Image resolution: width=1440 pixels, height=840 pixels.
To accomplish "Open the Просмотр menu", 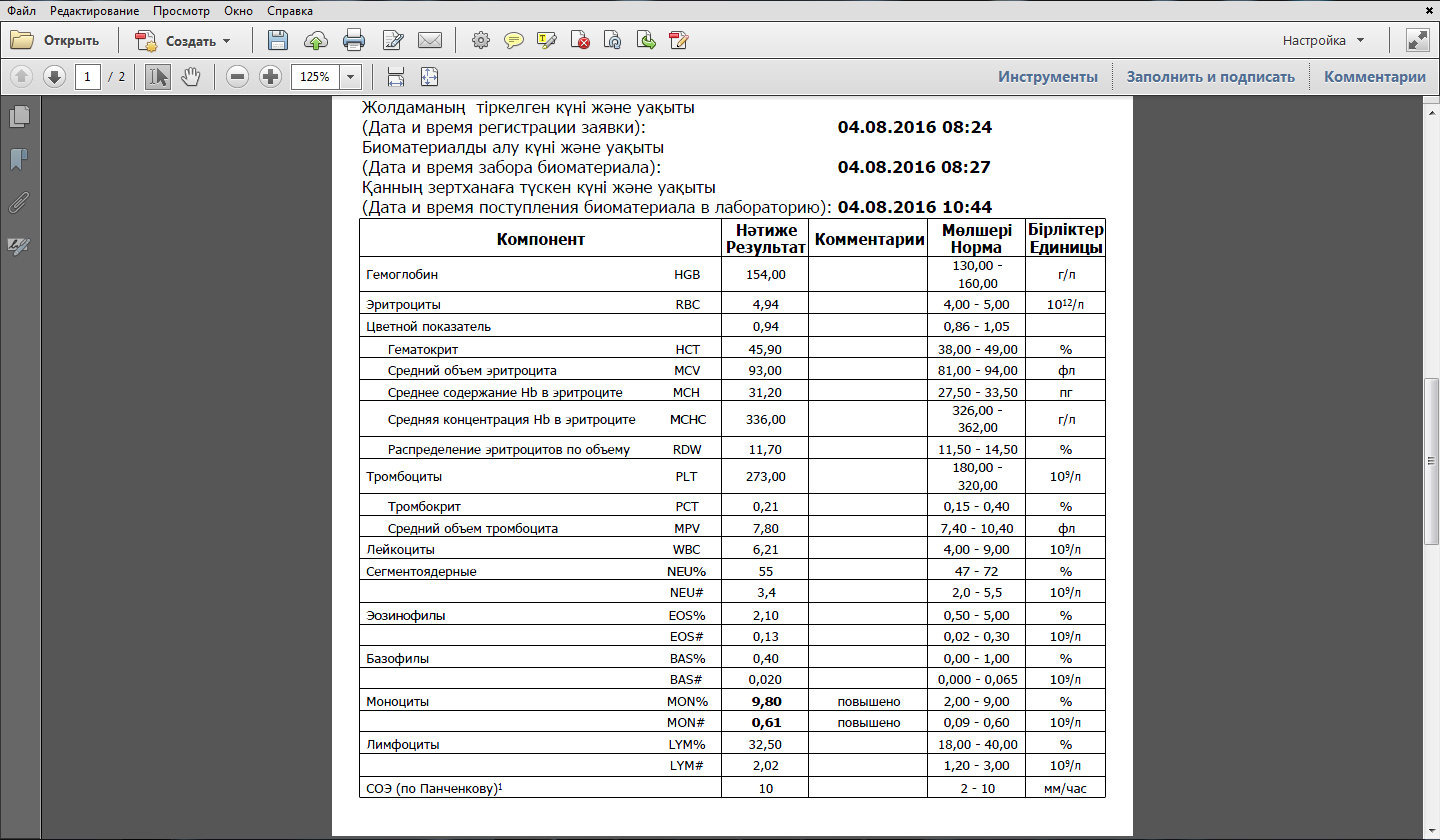I will click(181, 11).
